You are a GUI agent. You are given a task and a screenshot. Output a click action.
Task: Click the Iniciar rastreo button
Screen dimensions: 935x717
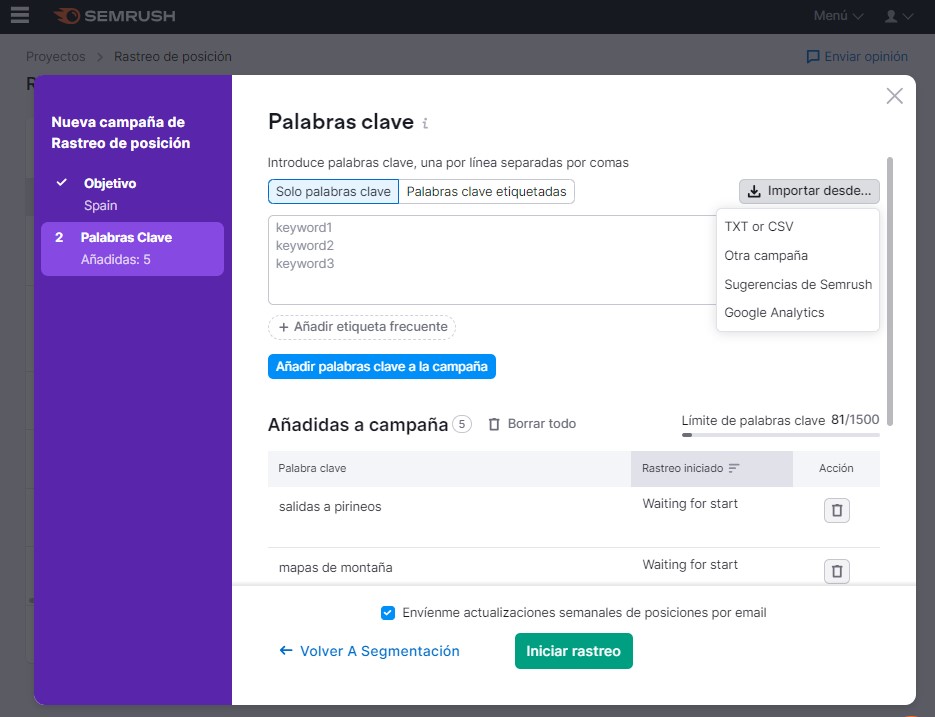tap(573, 651)
